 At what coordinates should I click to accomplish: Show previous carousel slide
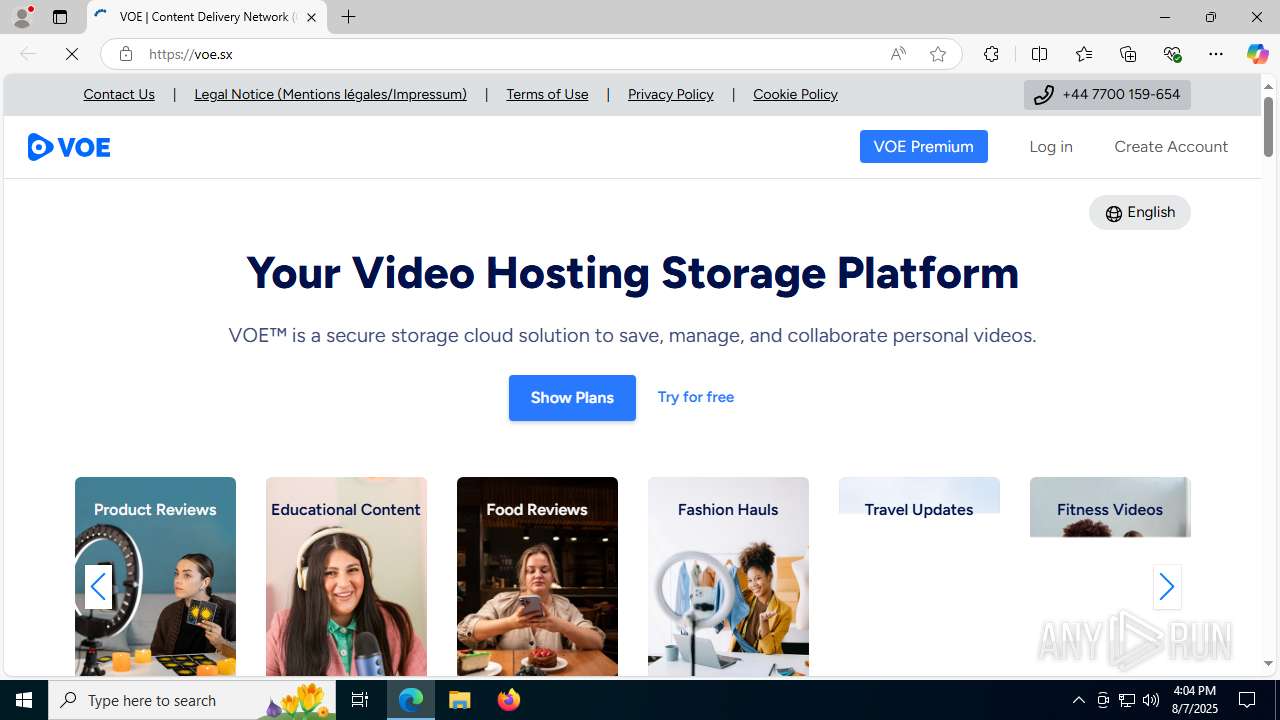click(x=98, y=587)
